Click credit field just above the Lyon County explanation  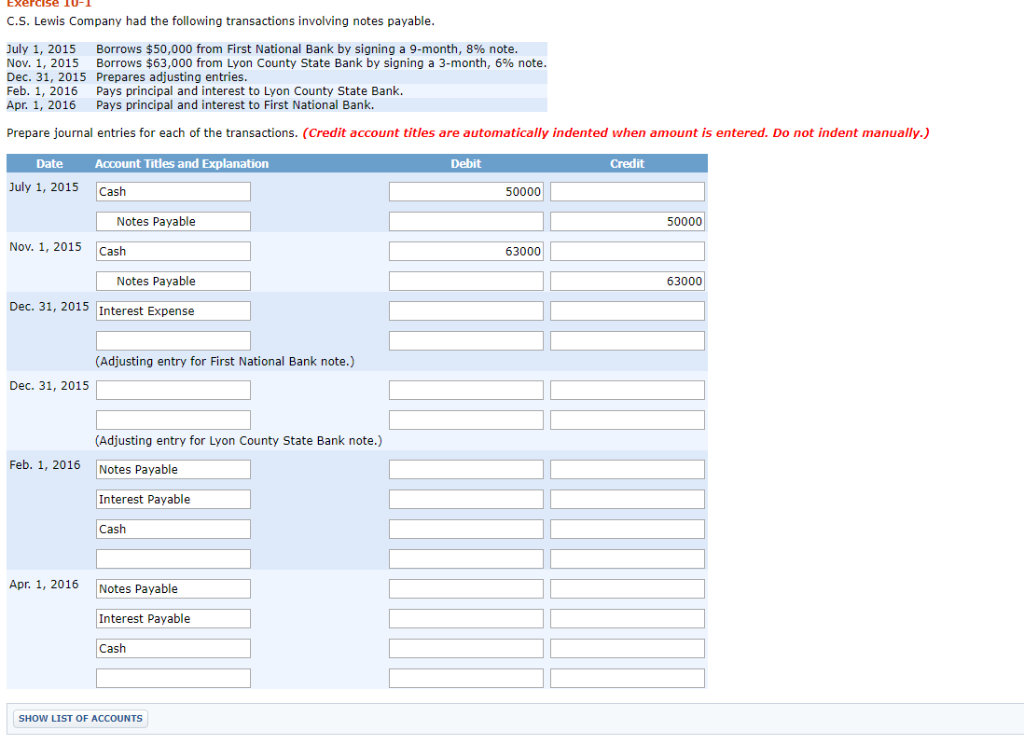[628, 420]
